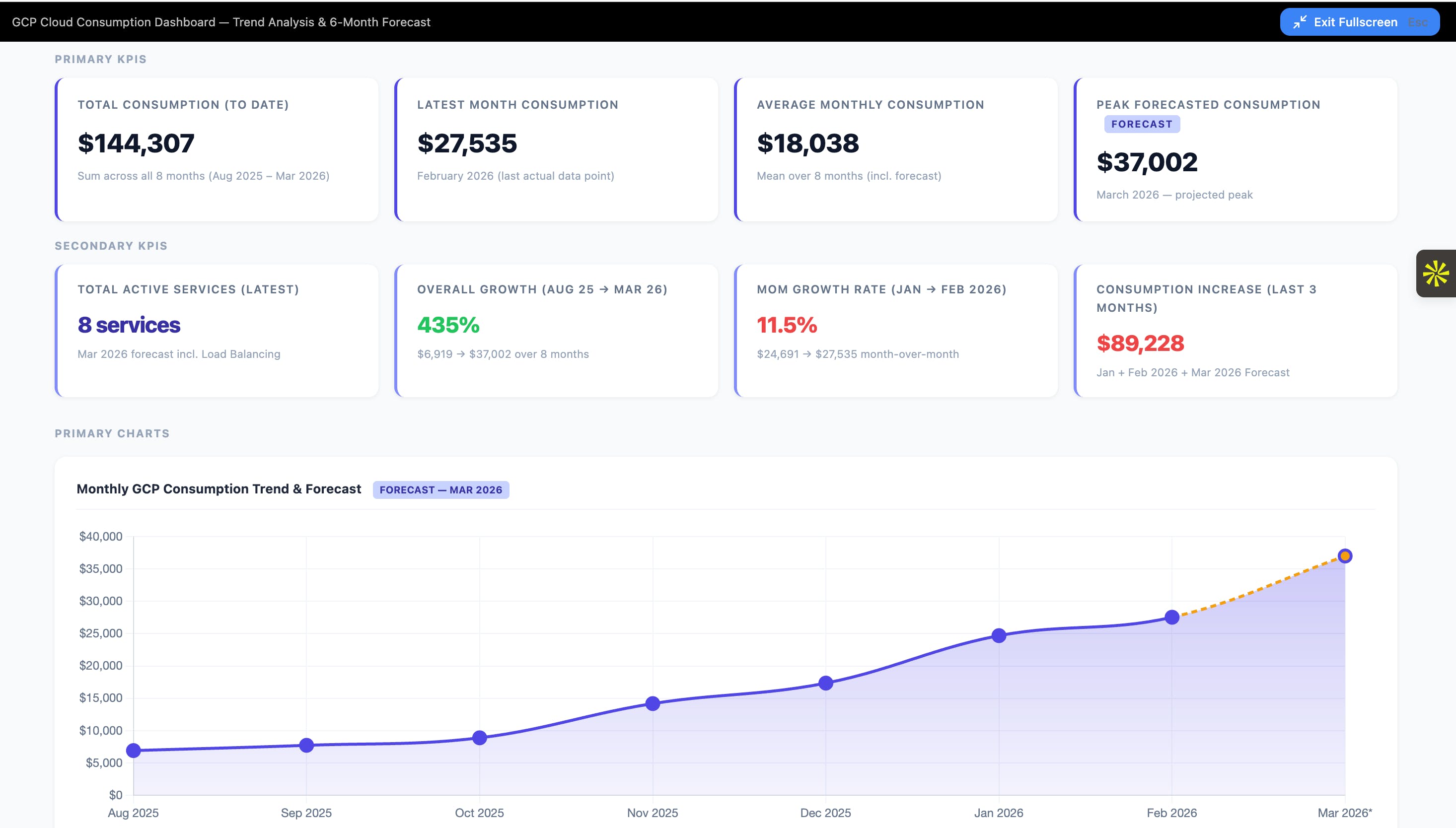Screen dimensions: 1456x828
Task: Click the Average Monthly Consumption card
Action: tap(895, 149)
